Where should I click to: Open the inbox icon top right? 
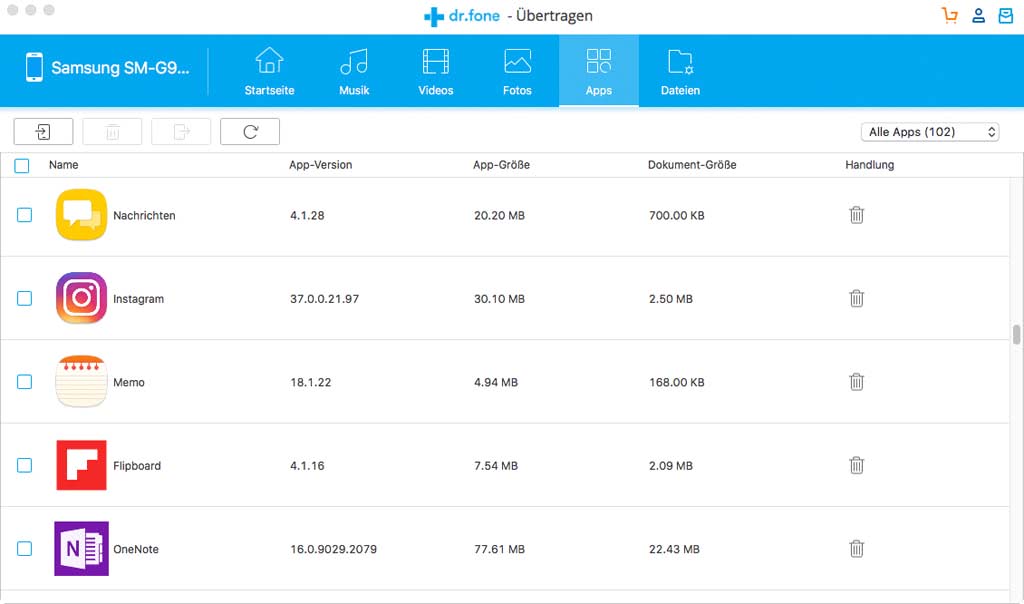[1006, 15]
